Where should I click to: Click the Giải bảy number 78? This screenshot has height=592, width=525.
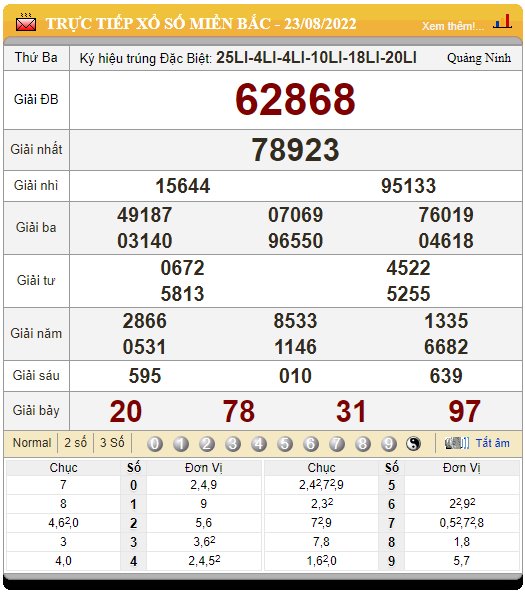[x=239, y=411]
